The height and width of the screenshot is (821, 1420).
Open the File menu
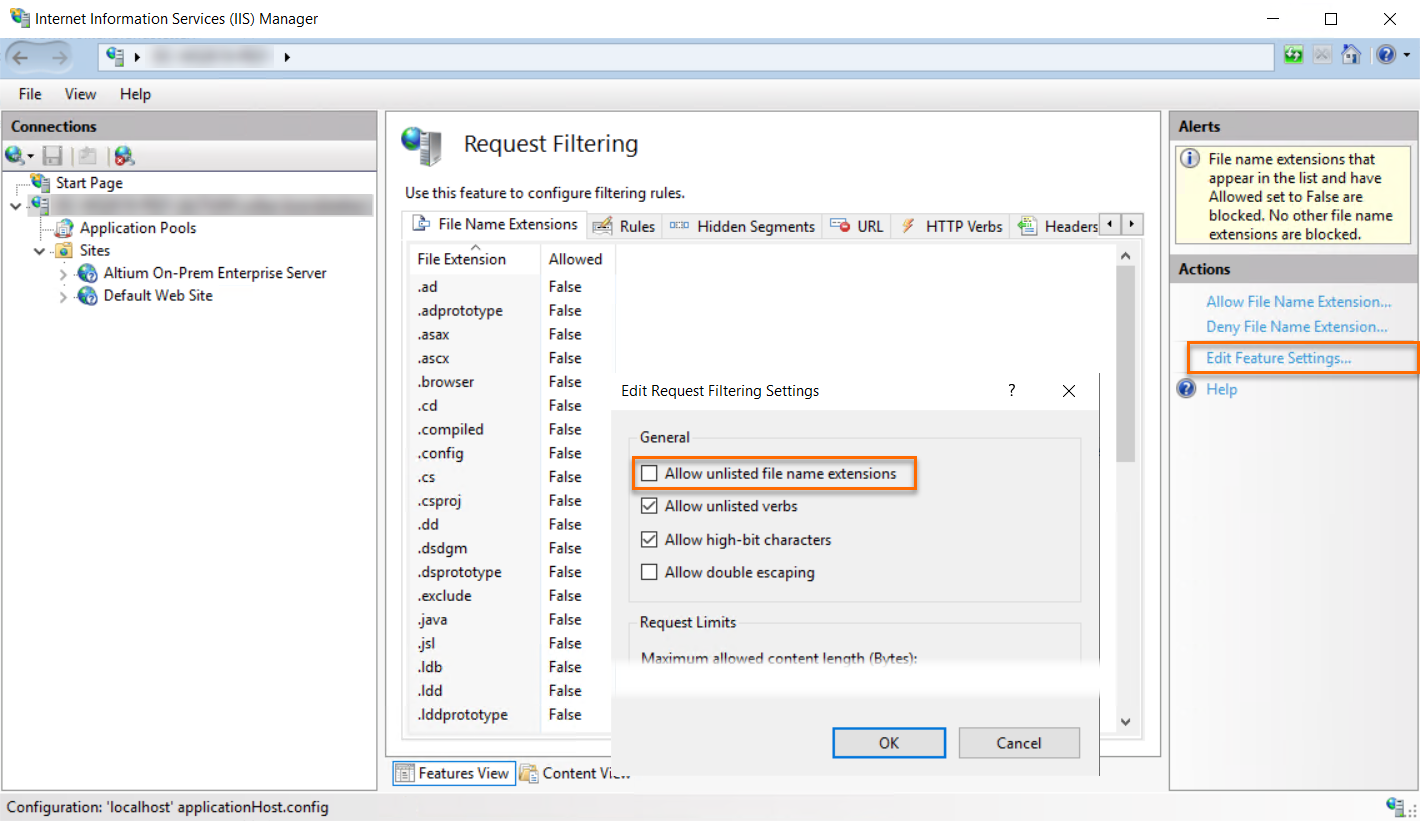coord(30,94)
